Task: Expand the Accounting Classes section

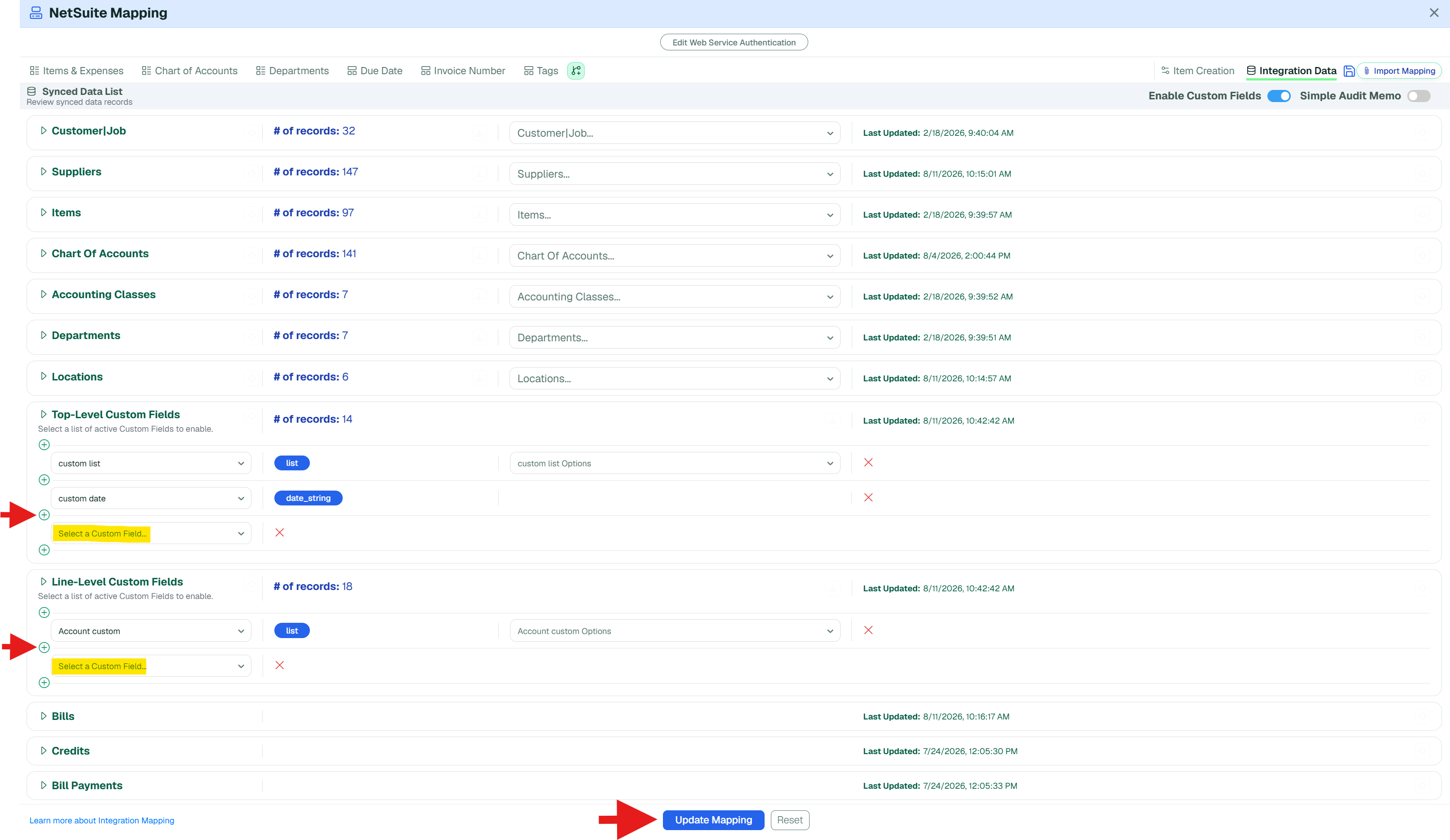Action: coord(44,294)
